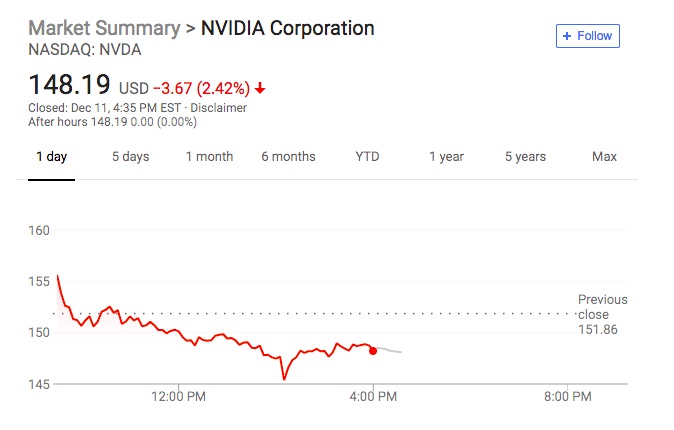Switch to the 5 years tab
Screen dimensions: 674x430
[x=525, y=157]
